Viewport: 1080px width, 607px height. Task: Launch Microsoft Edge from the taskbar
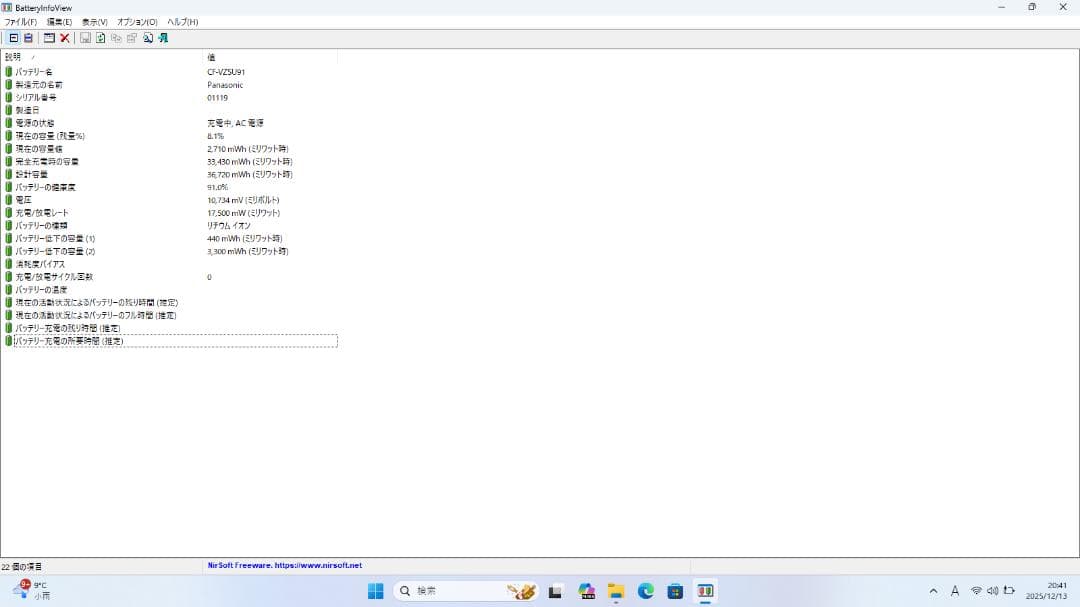(x=645, y=591)
